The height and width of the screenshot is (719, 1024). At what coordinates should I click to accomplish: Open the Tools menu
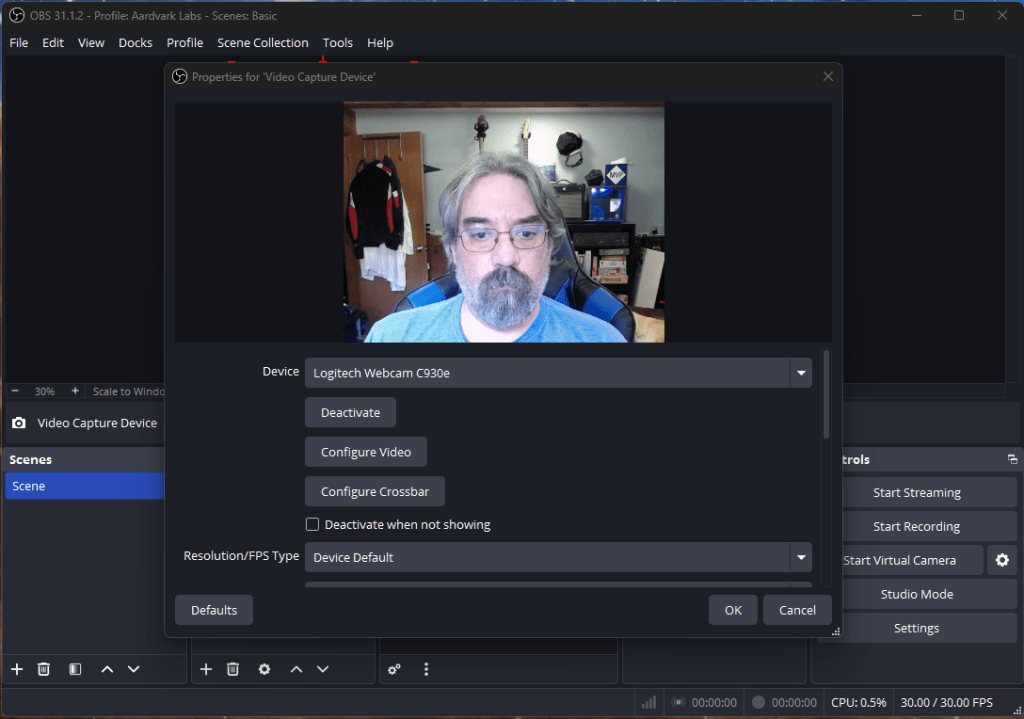tap(337, 43)
